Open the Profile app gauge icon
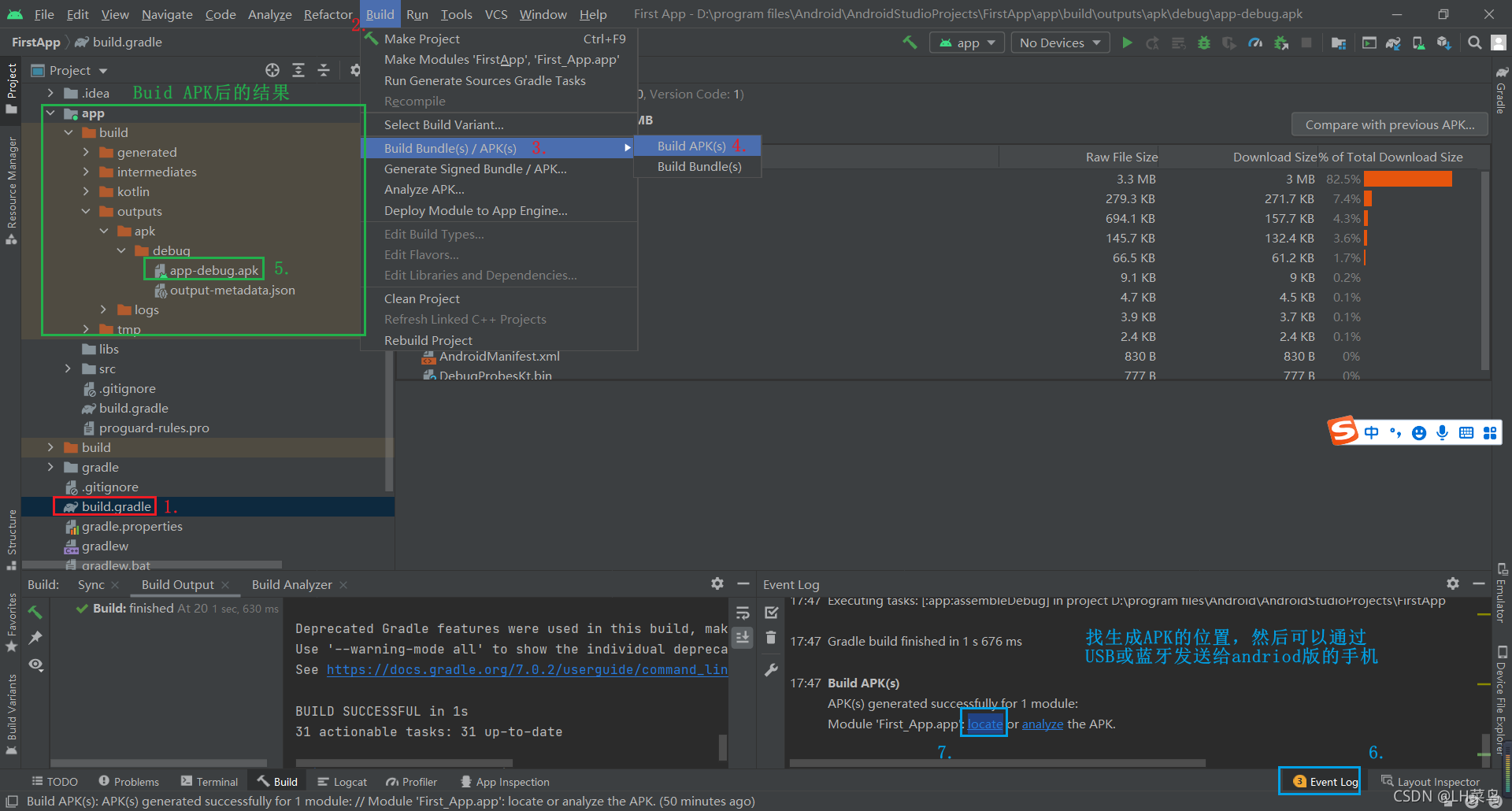 click(1255, 43)
